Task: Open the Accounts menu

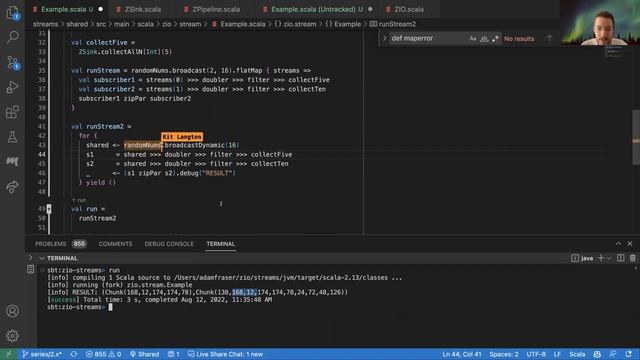Action: click(x=12, y=311)
